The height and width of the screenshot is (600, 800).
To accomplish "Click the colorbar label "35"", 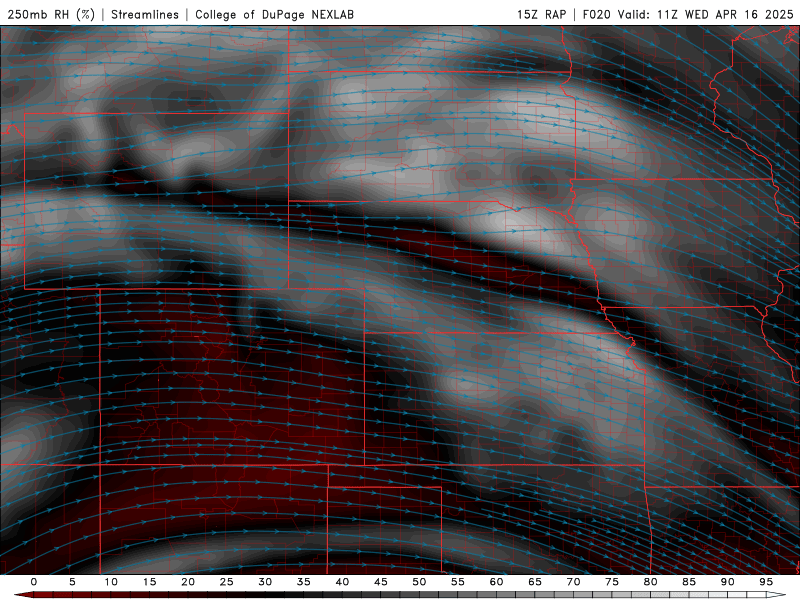I will tap(304, 582).
